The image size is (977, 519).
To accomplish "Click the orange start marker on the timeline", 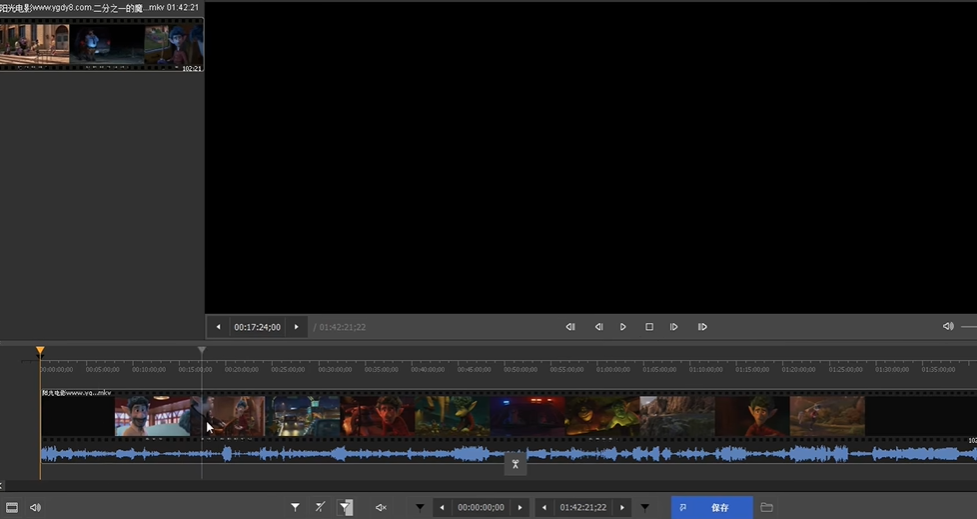I will tap(40, 351).
